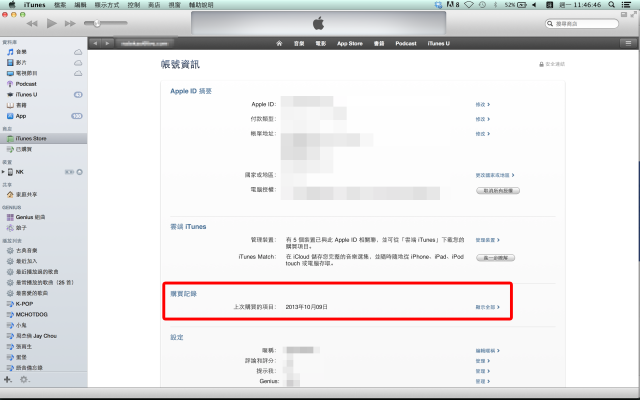Click the Wi-Fi status icon
Image resolution: width=640 pixels, height=400 pixels.
tap(469, 5)
